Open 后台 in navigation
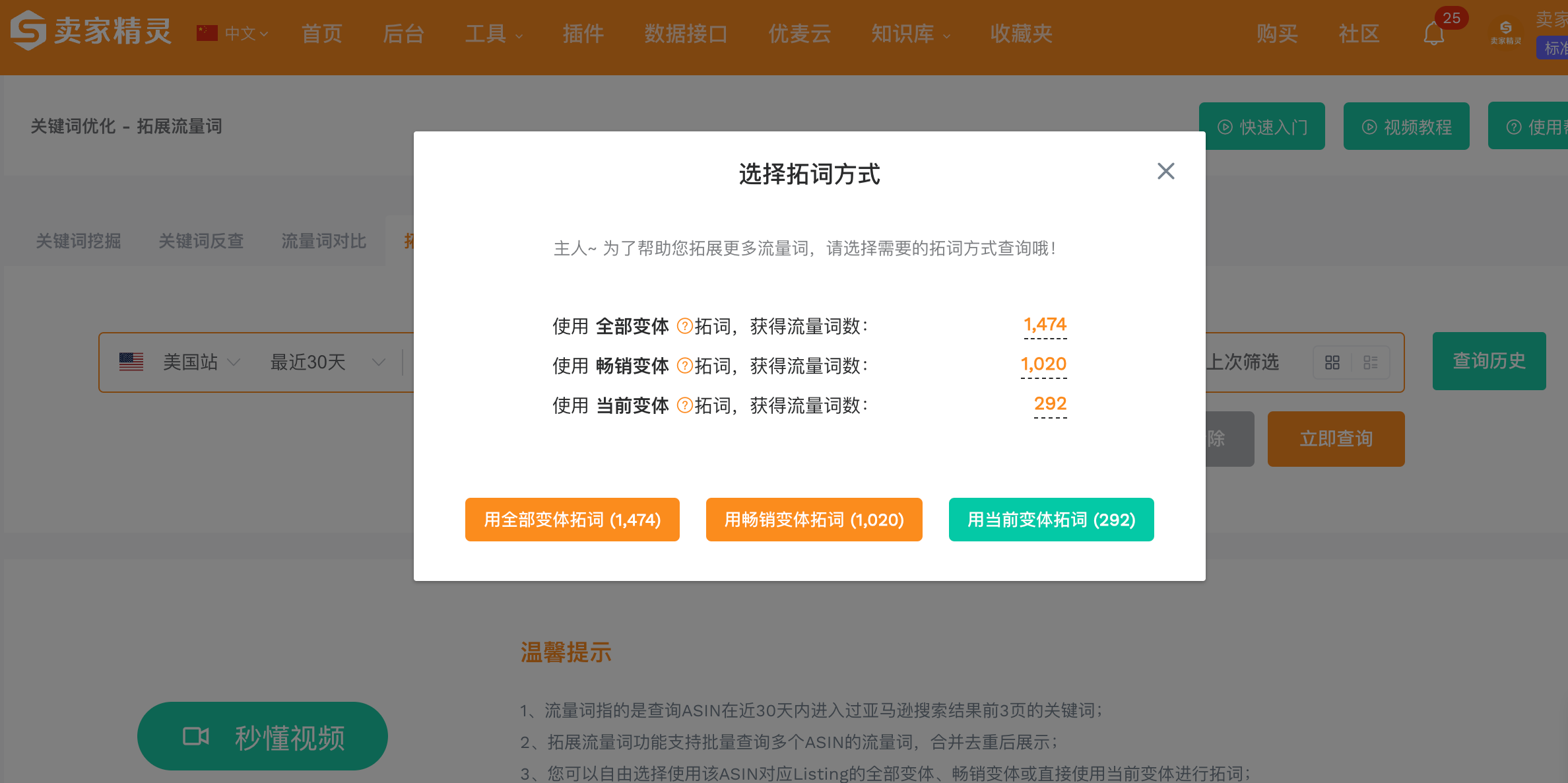1568x783 pixels. 403,33
